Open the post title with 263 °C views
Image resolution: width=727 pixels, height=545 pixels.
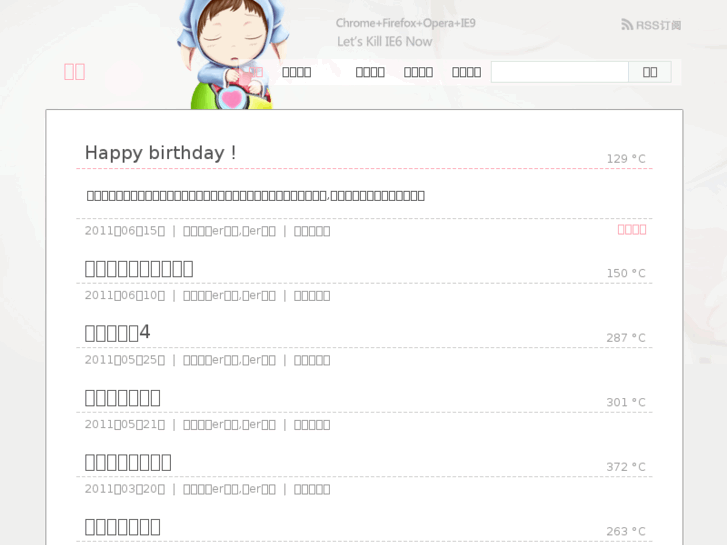122,526
